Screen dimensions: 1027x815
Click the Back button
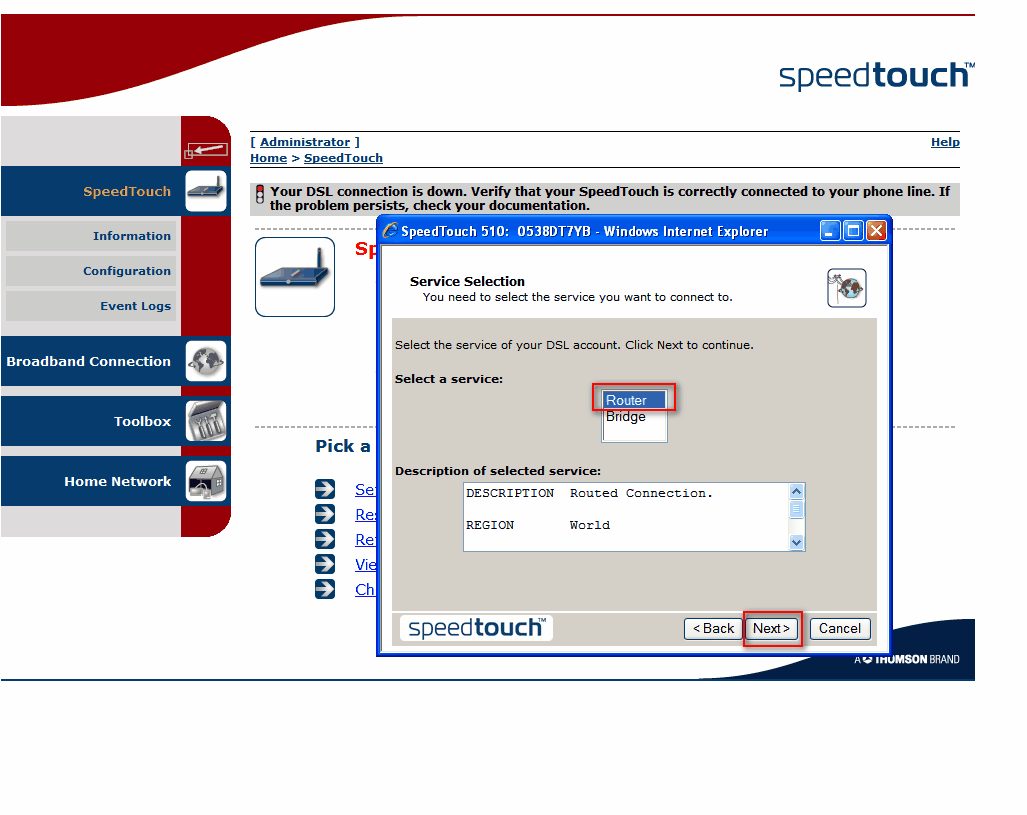click(x=713, y=628)
